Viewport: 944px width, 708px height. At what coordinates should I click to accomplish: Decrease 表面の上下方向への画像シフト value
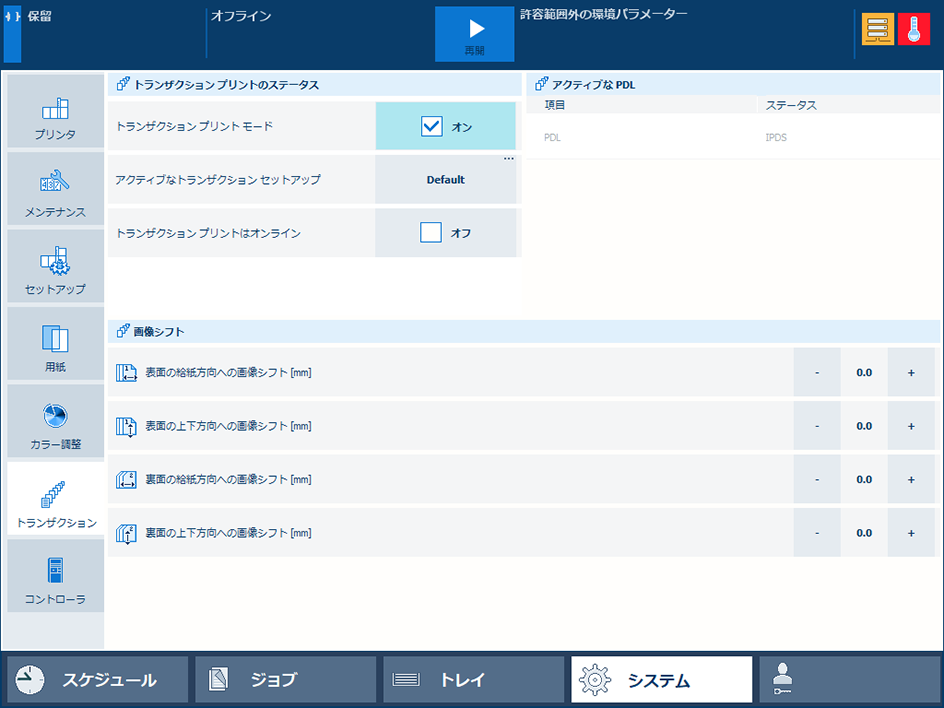(817, 426)
